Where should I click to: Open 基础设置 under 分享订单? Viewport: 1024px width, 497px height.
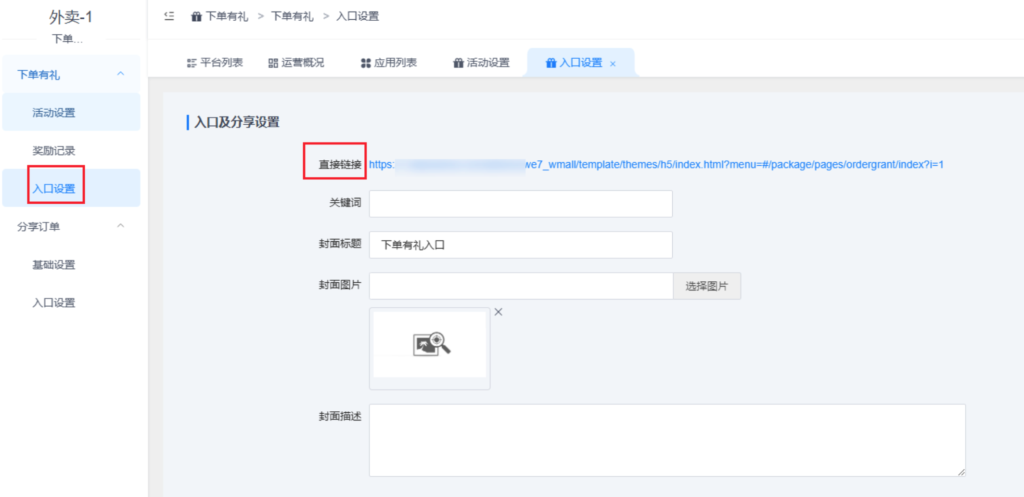click(x=54, y=265)
